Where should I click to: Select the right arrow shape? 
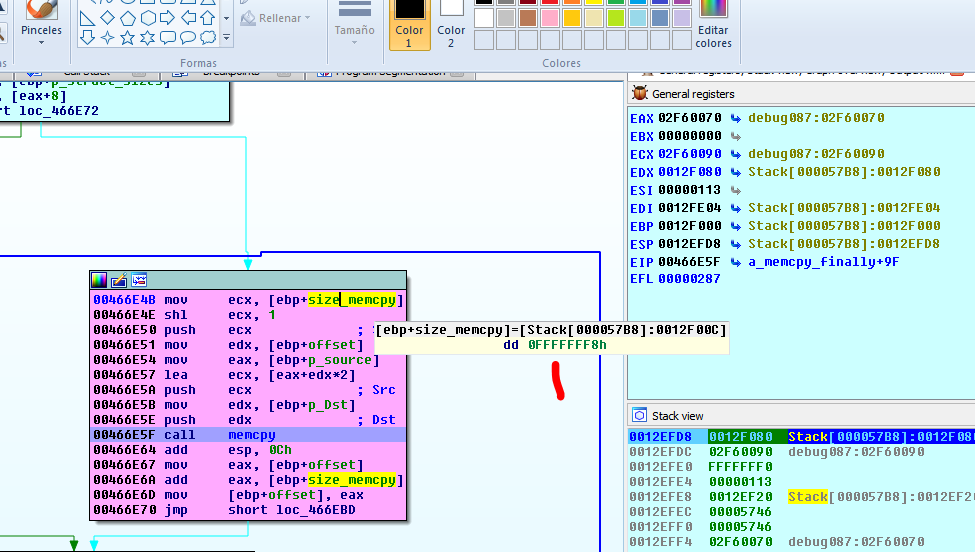(x=168, y=18)
